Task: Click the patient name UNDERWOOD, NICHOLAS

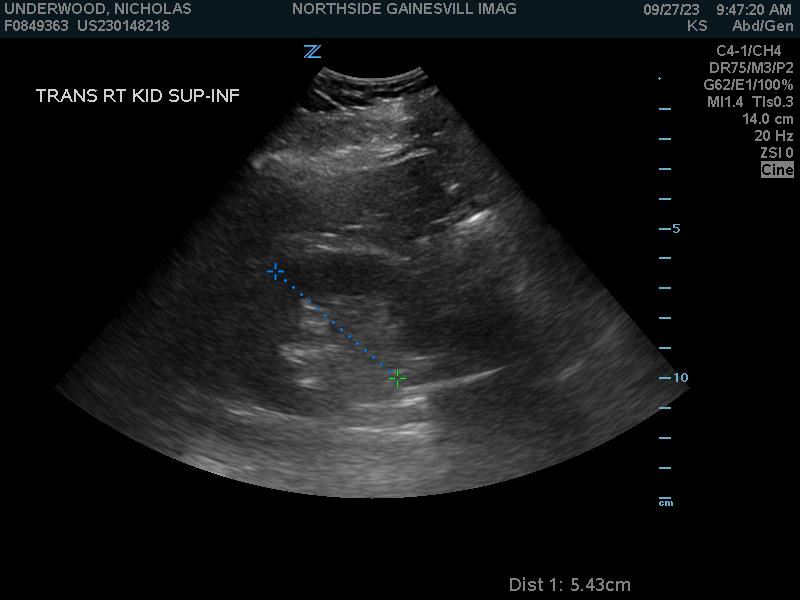Action: click(98, 9)
